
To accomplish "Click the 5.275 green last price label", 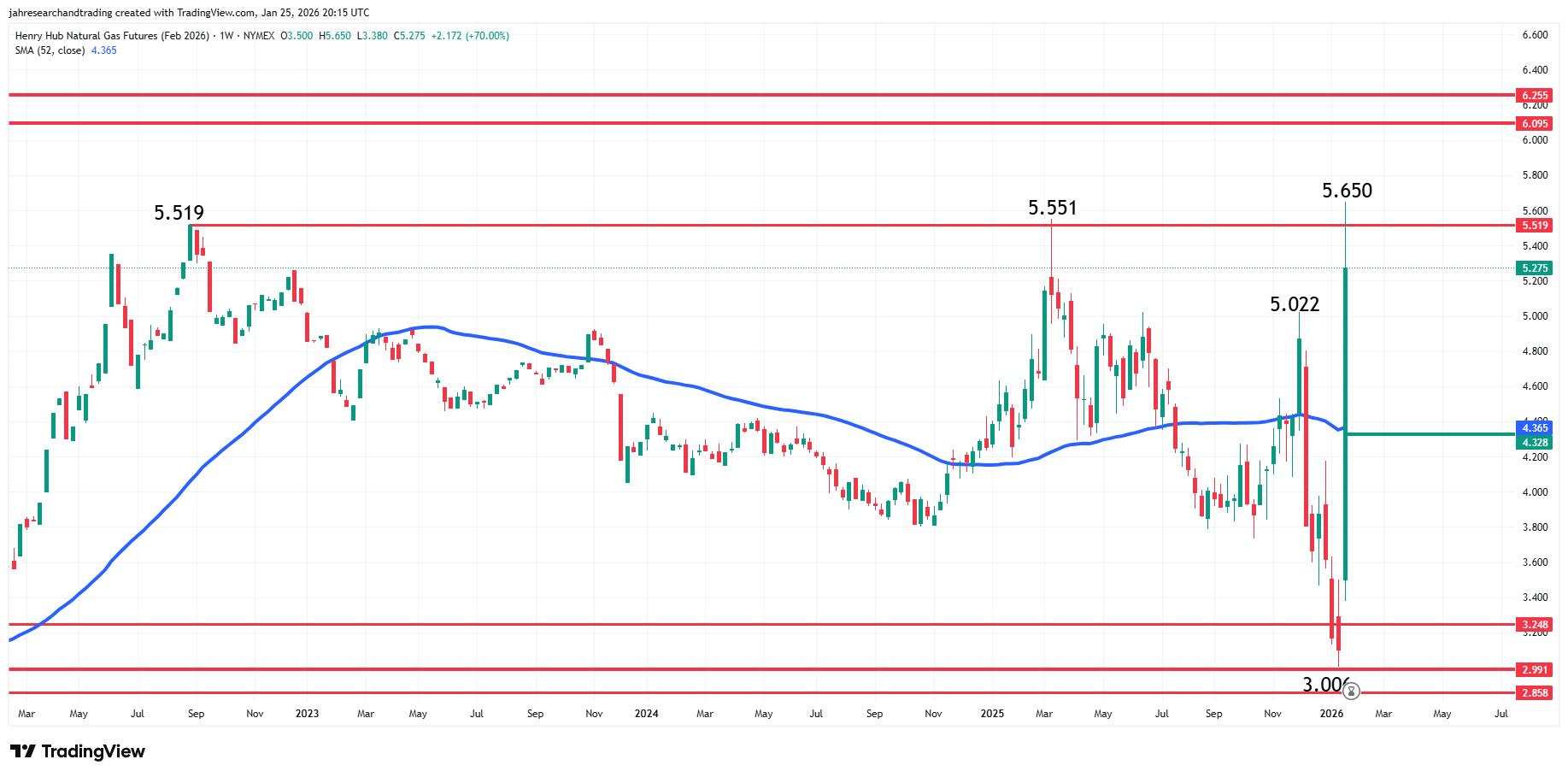I will [x=1535, y=268].
